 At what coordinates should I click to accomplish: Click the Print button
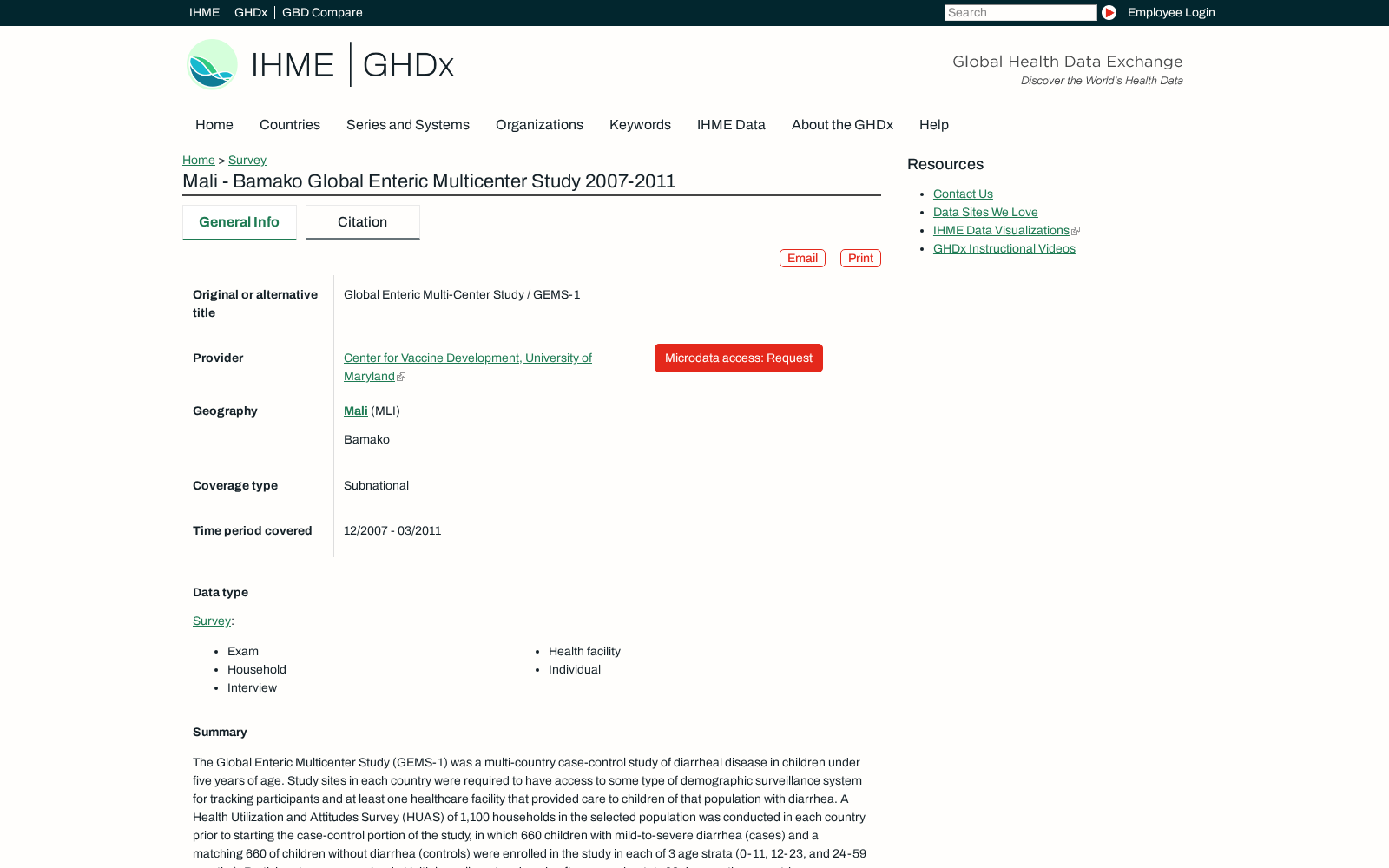[860, 258]
